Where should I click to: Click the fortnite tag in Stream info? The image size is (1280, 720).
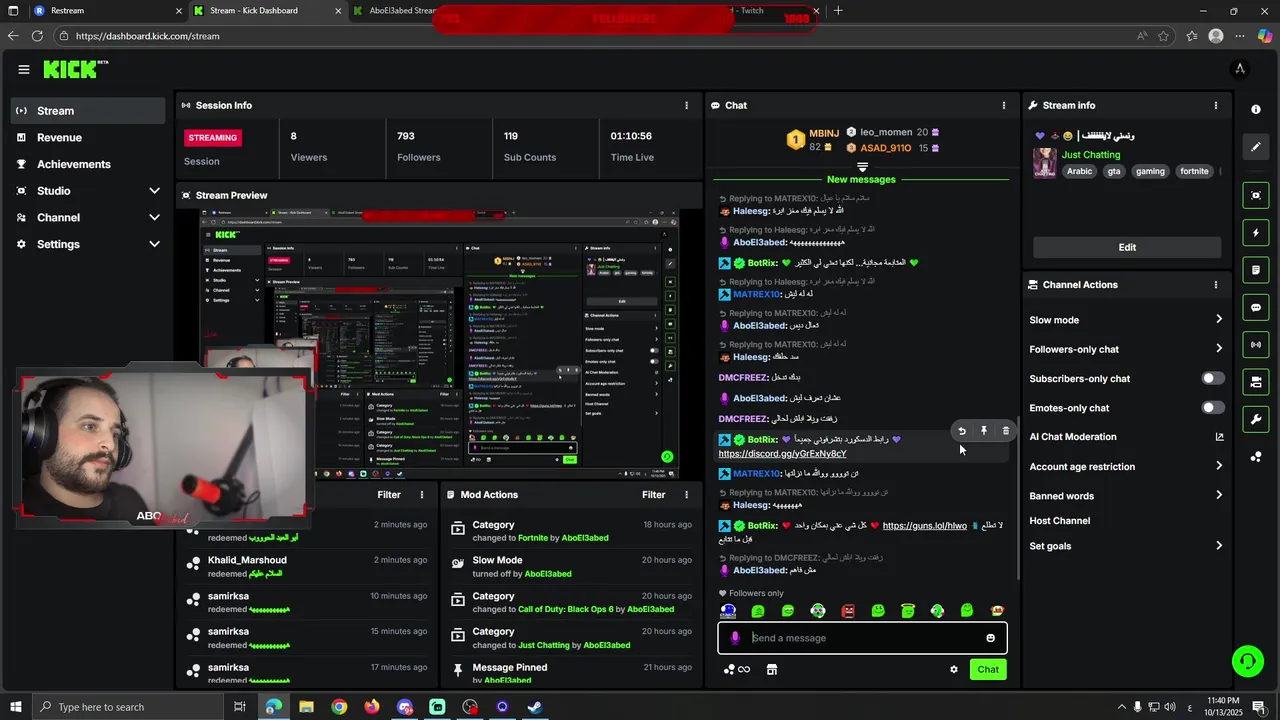click(x=1194, y=171)
